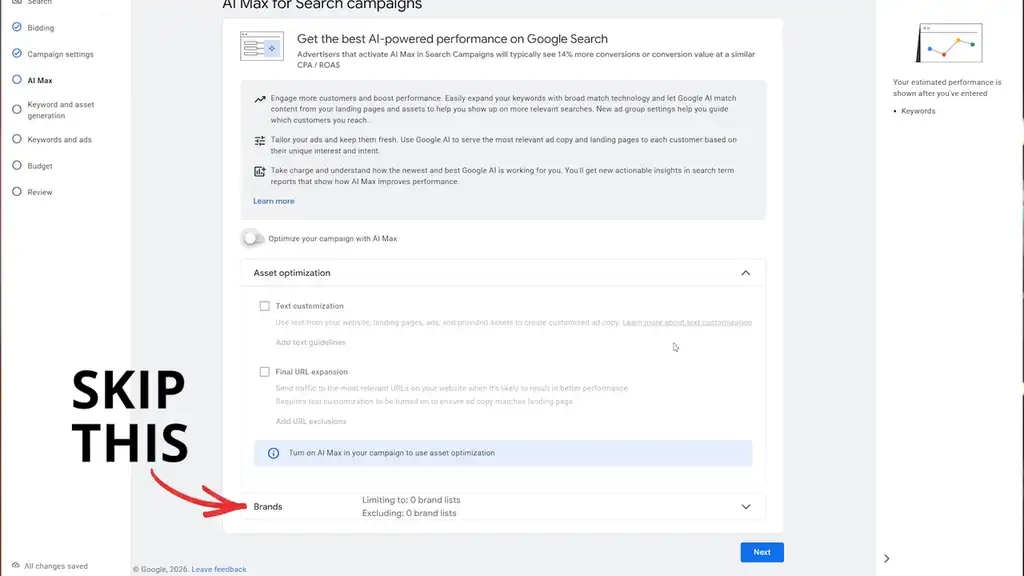Check the Text customization checkbox
1024x576 pixels.
(x=264, y=306)
